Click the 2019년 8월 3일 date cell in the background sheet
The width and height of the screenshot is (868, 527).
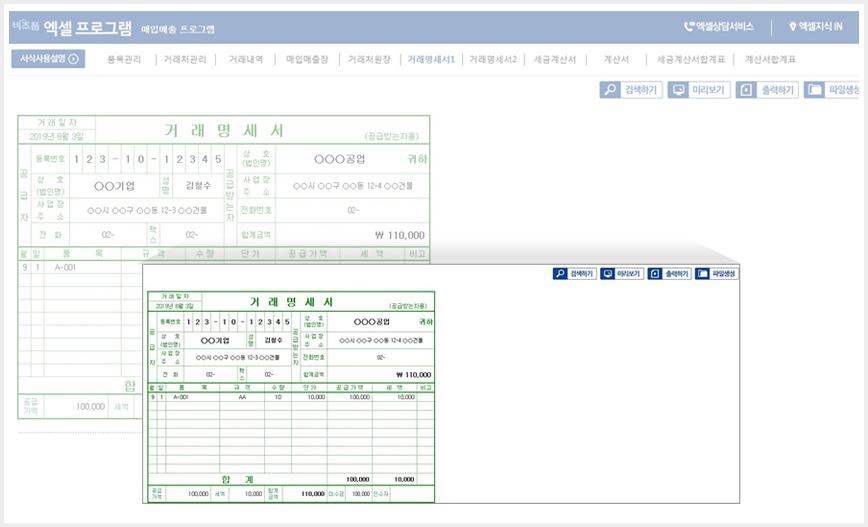pos(56,136)
